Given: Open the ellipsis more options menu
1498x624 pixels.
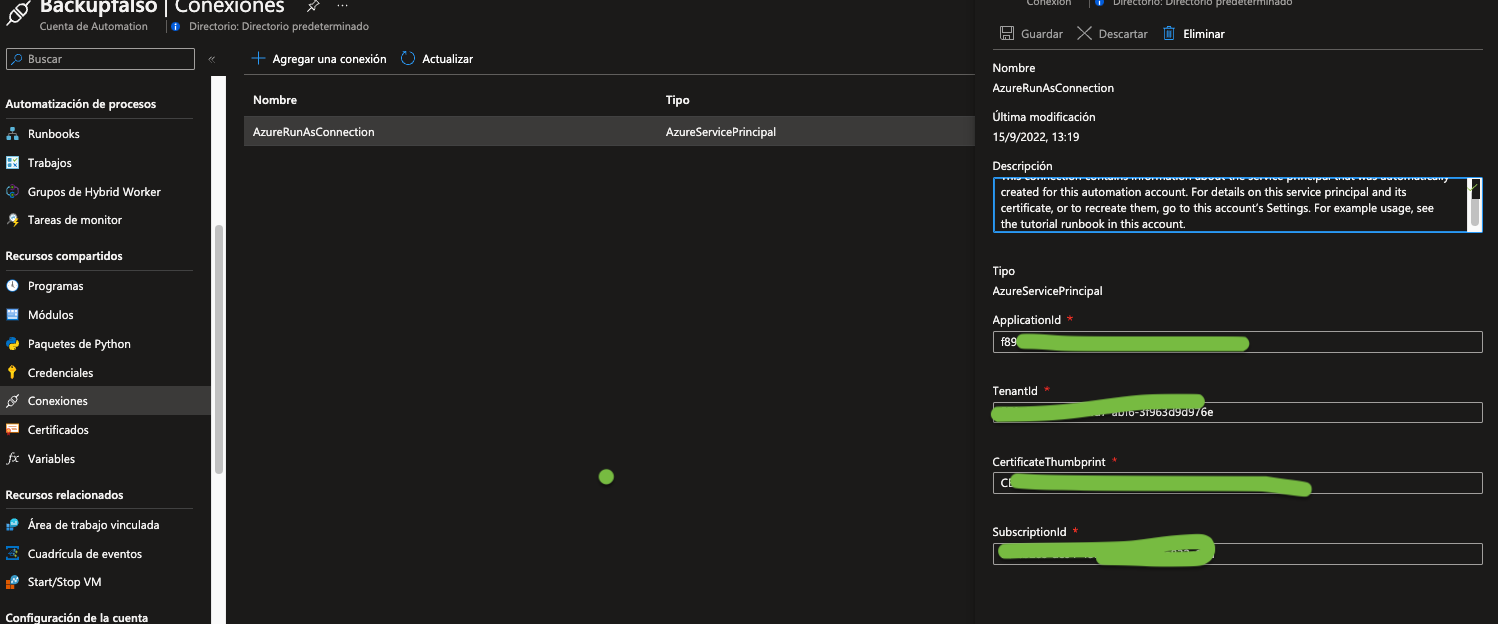Looking at the screenshot, I should coord(343,6).
